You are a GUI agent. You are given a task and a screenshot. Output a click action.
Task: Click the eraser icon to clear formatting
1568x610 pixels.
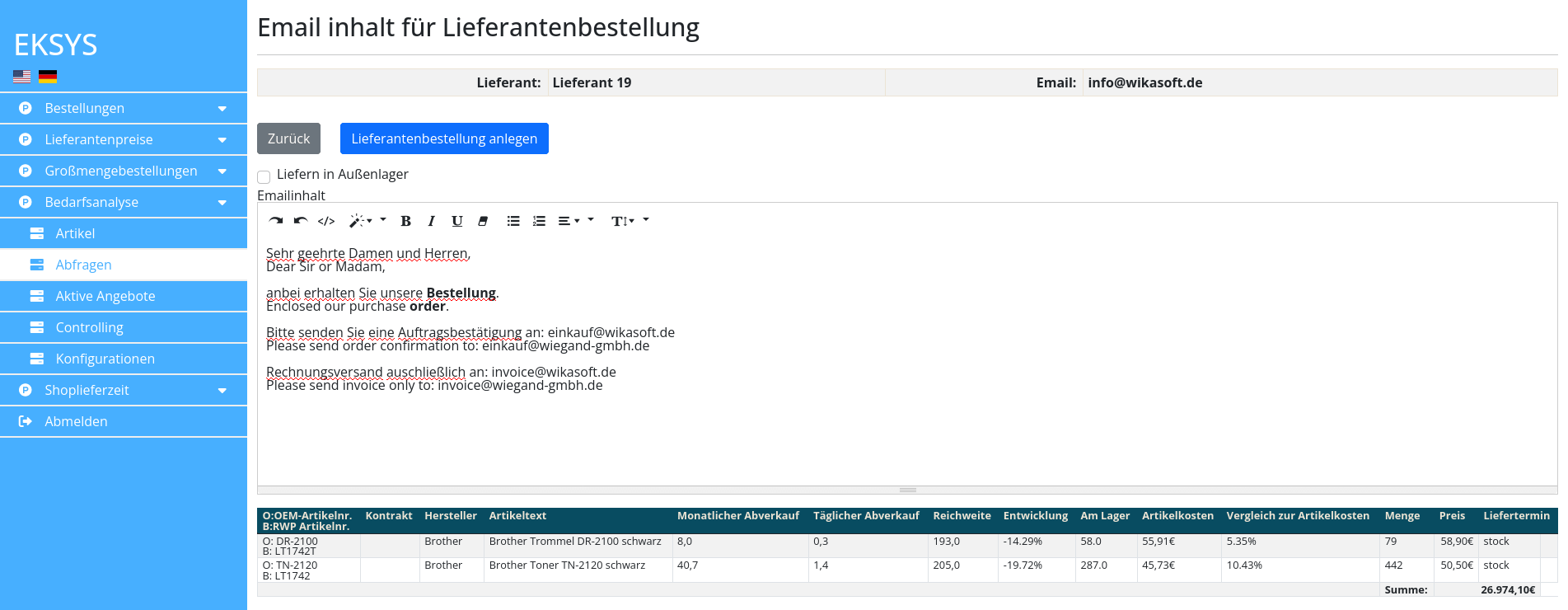483,221
